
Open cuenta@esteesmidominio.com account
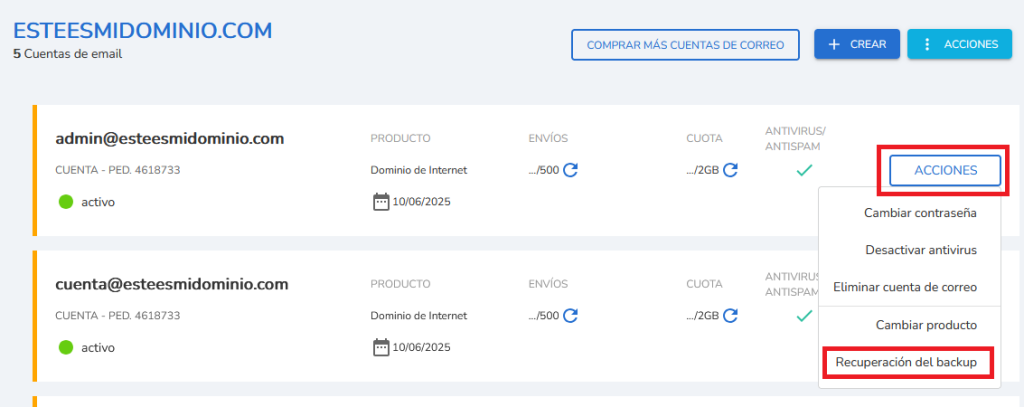coord(172,284)
